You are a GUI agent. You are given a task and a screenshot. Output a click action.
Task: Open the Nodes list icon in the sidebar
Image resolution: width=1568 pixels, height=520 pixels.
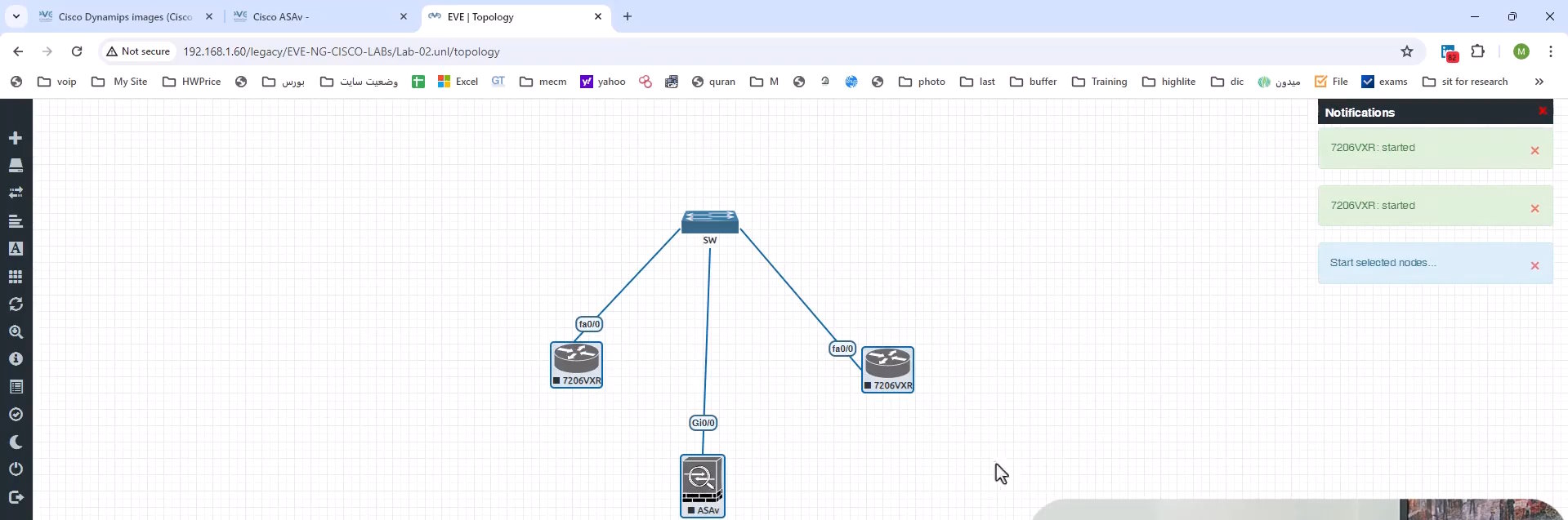click(16, 166)
